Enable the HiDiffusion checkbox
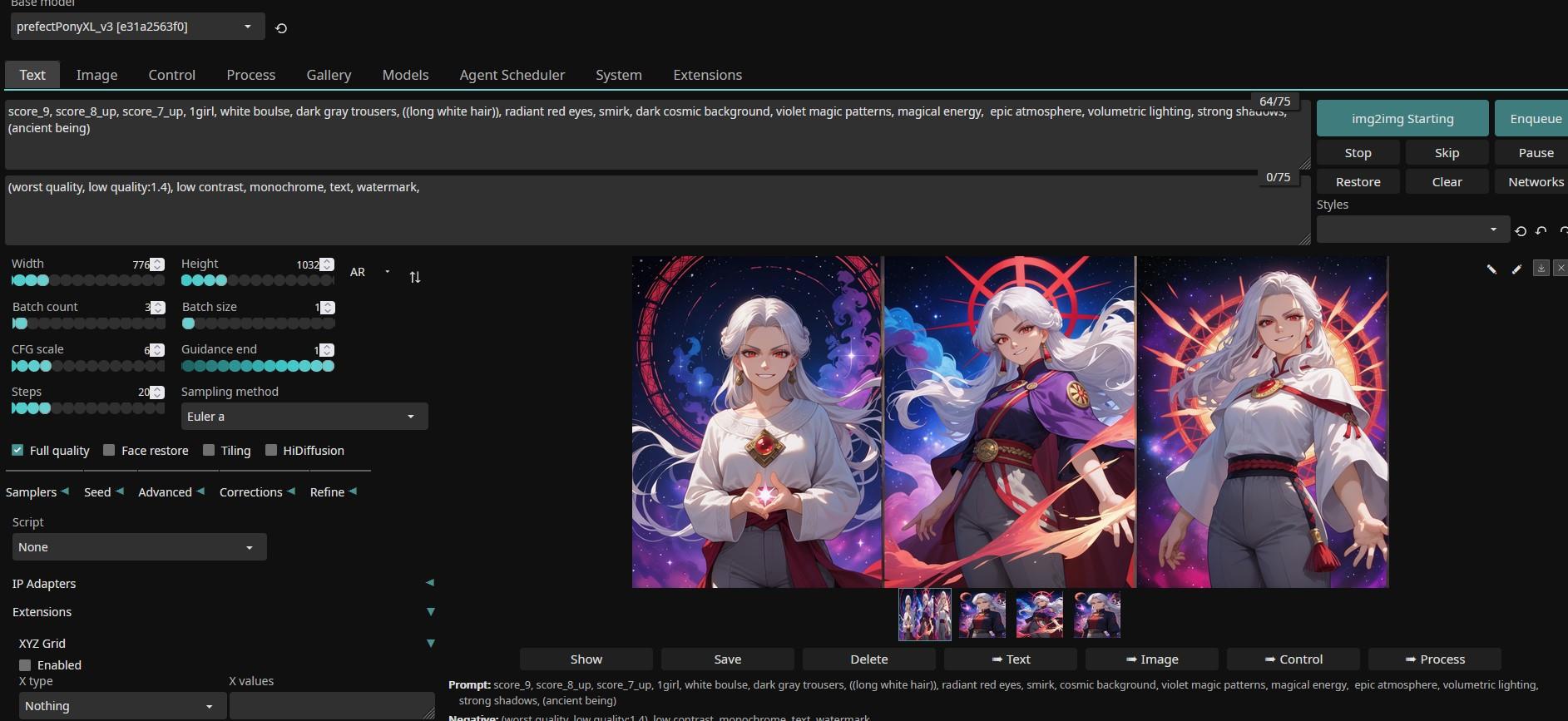 (271, 450)
